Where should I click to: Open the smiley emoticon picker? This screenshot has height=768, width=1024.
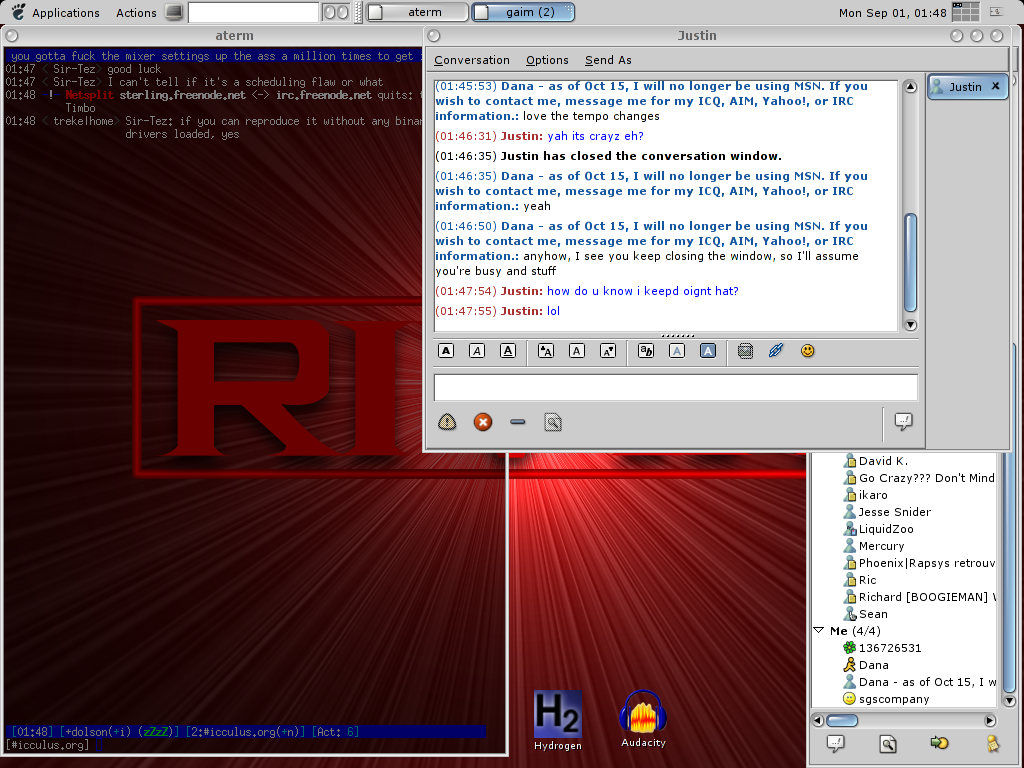(808, 351)
